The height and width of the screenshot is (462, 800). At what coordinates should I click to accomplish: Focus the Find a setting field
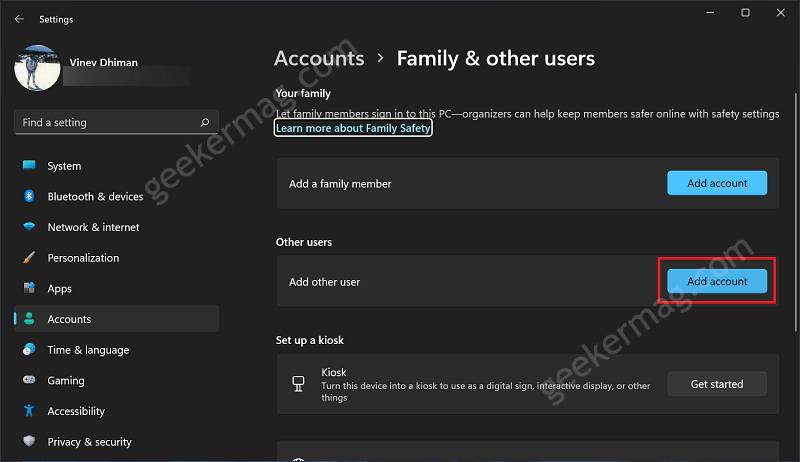click(x=116, y=122)
